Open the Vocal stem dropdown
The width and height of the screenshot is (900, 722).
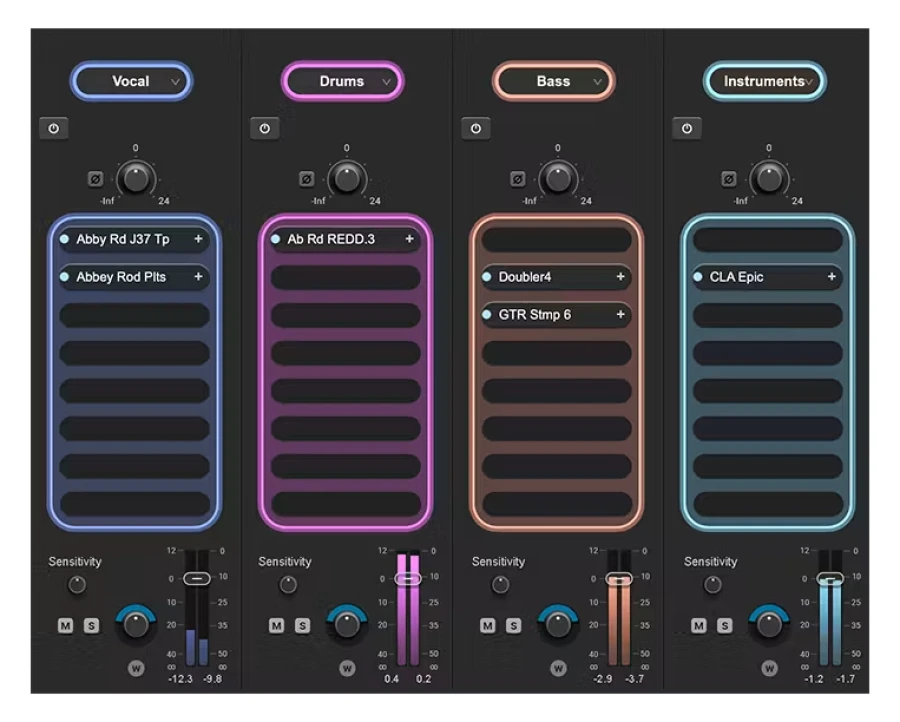(131, 81)
